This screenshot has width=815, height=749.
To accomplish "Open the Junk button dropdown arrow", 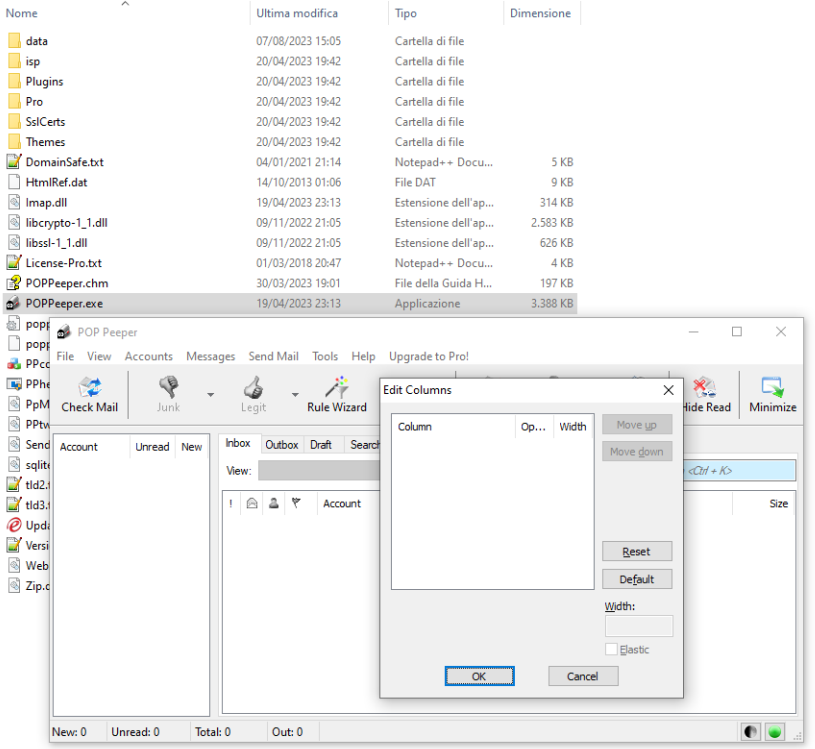I will pos(211,395).
